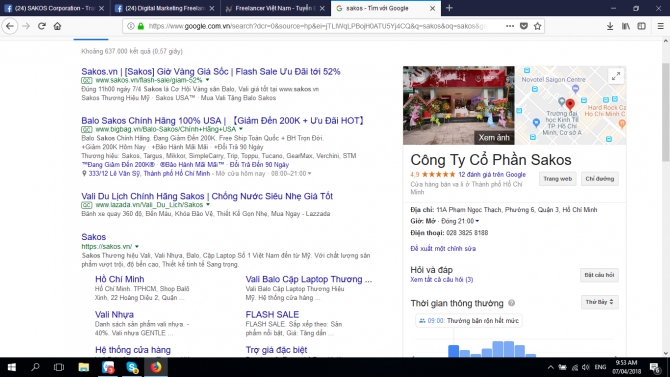Click the Trang web button

[x=558, y=179]
